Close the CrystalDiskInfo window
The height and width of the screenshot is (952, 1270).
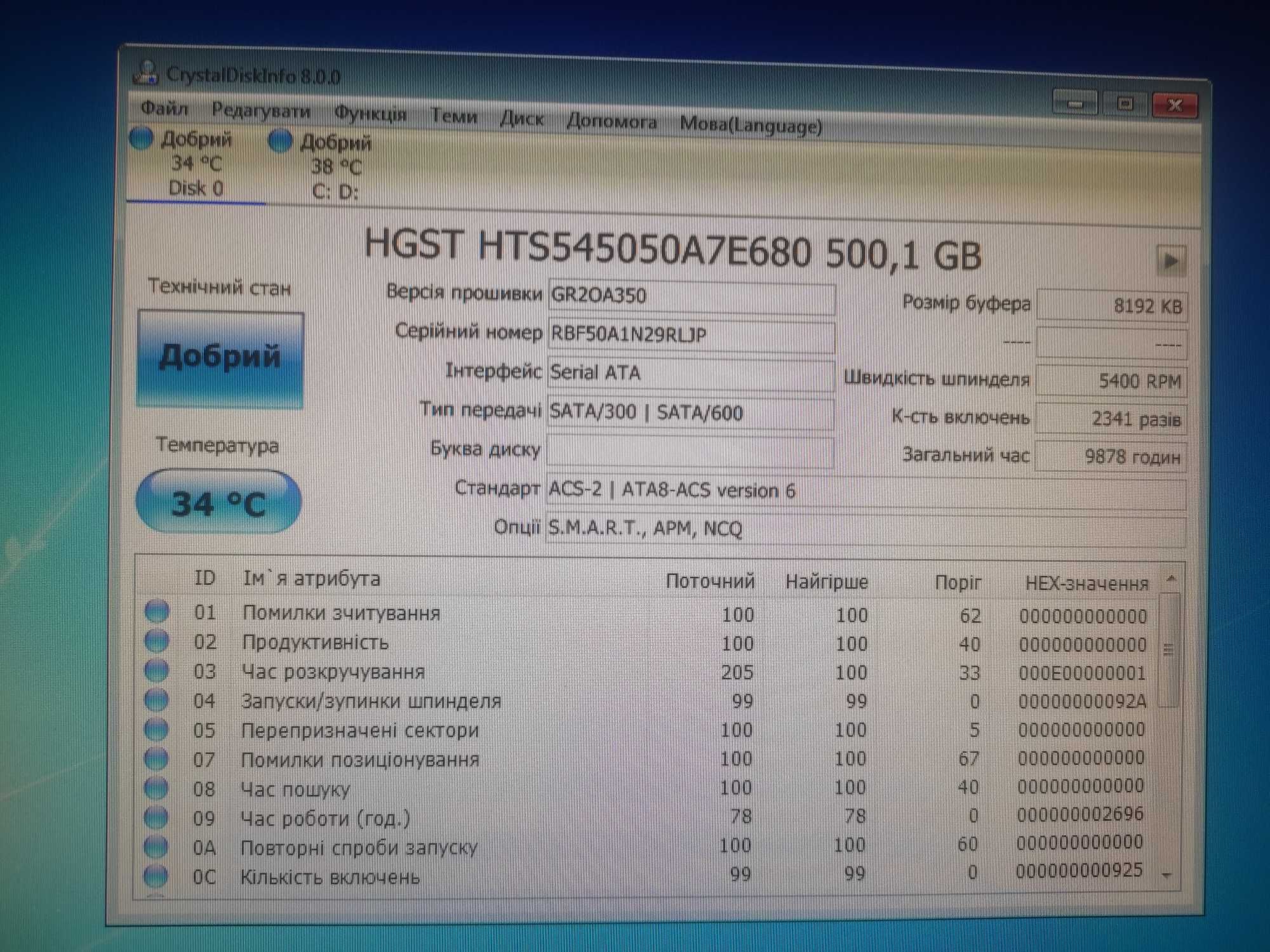click(x=1175, y=105)
